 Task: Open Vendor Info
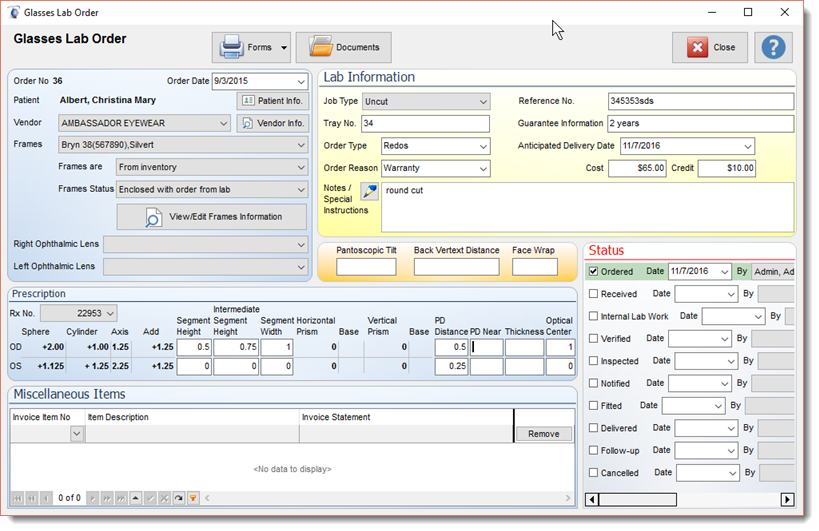[272, 123]
